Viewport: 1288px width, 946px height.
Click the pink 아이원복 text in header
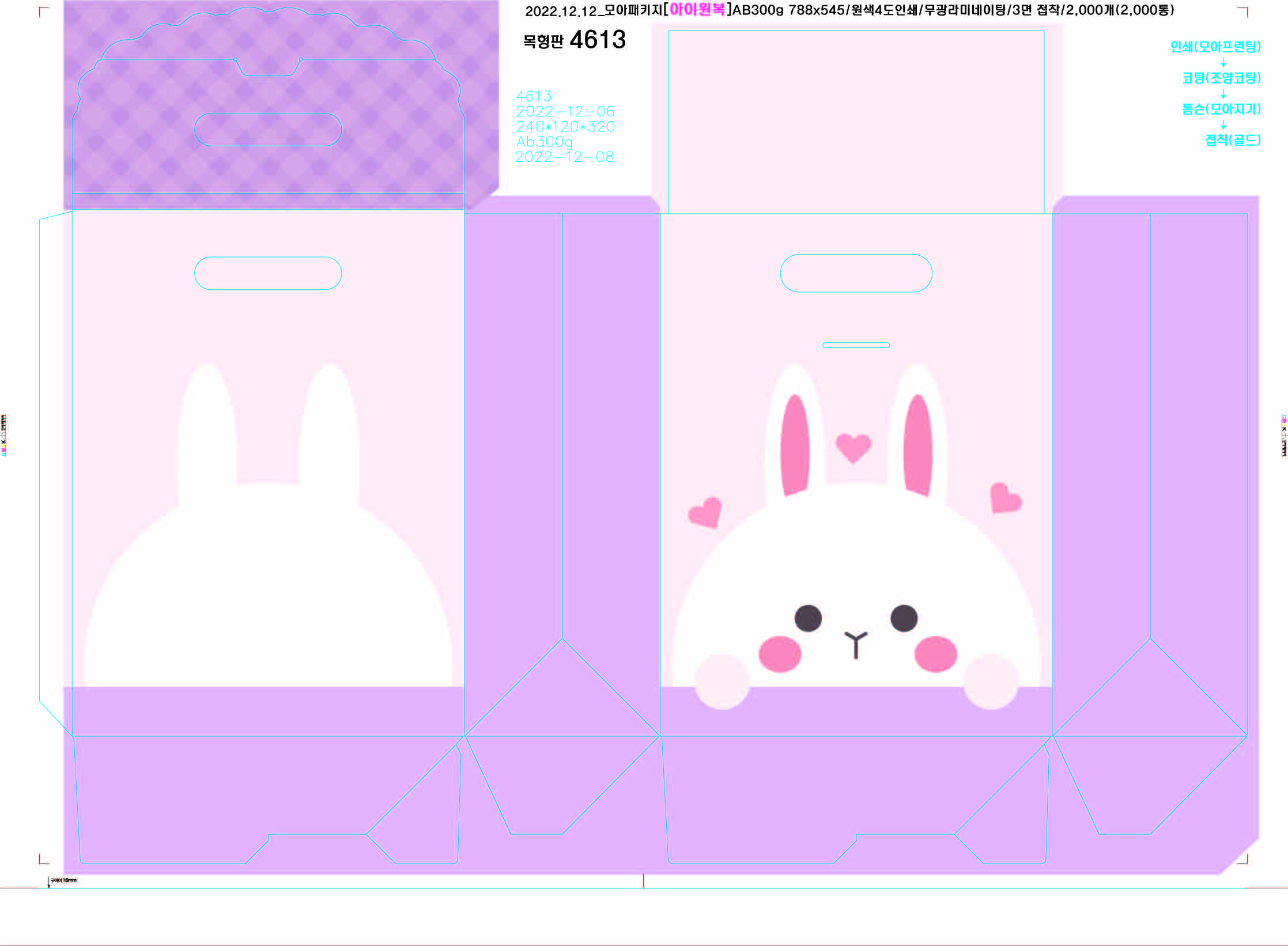[x=697, y=10]
